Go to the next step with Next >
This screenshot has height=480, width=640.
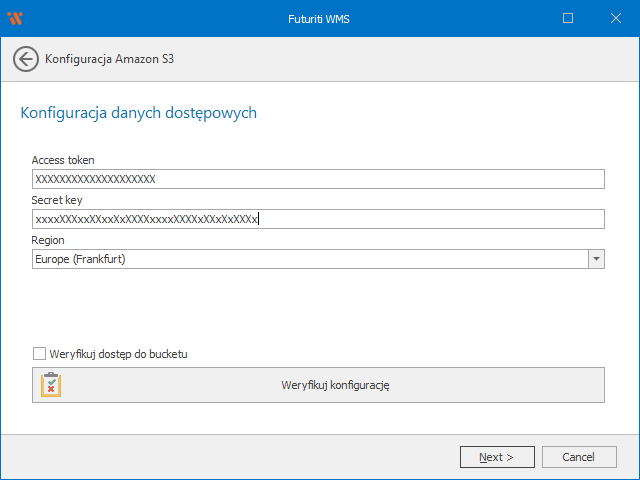pyautogui.click(x=497, y=457)
